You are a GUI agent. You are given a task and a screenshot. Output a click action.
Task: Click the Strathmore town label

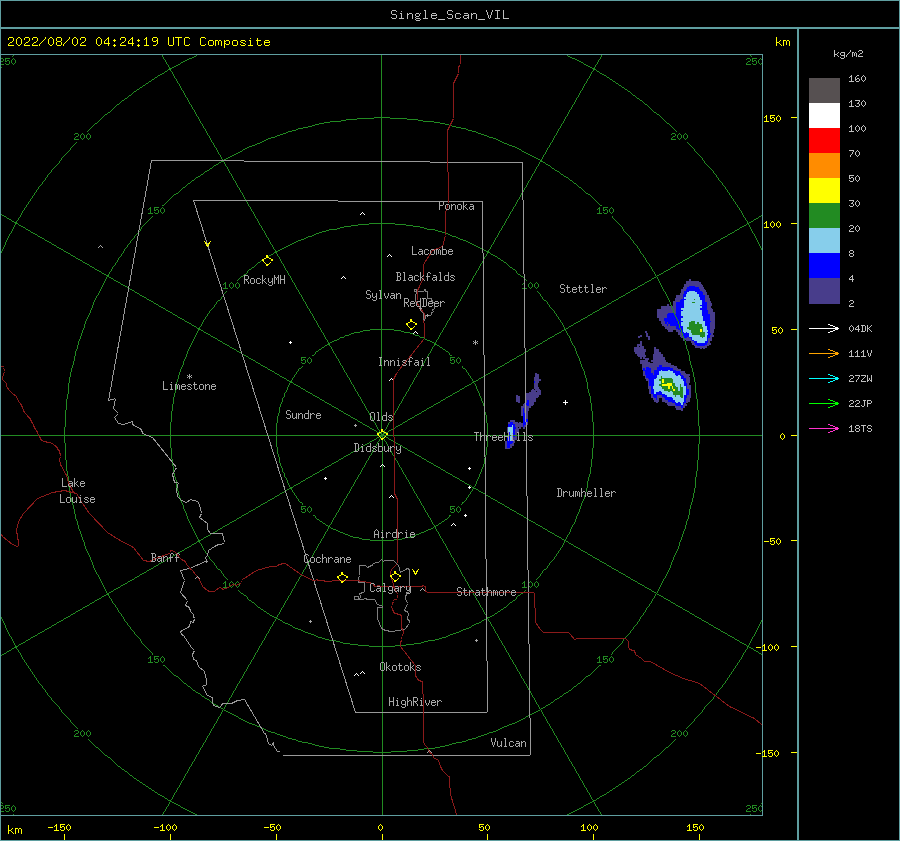point(486,592)
